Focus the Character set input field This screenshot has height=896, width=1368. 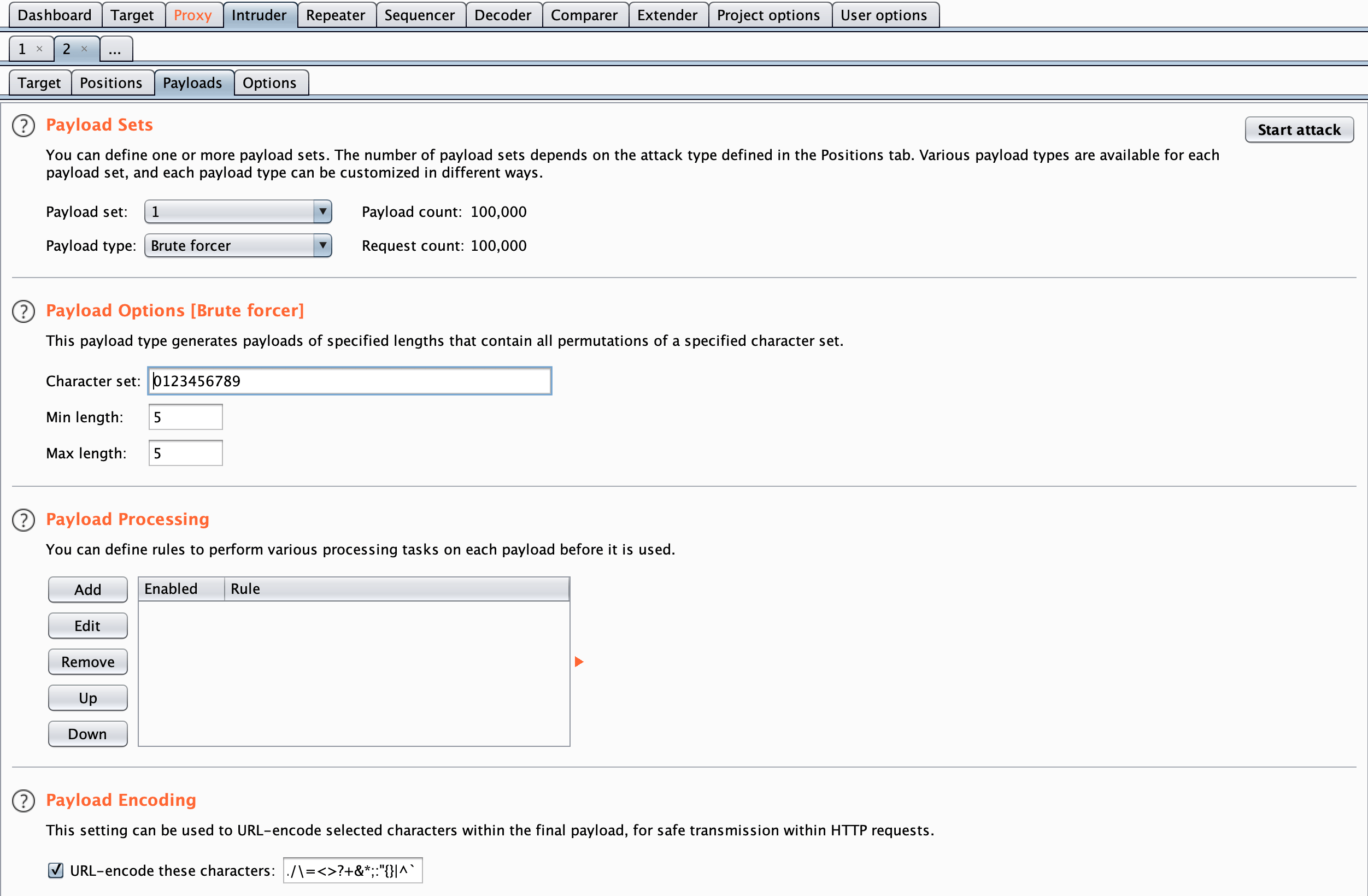point(349,381)
